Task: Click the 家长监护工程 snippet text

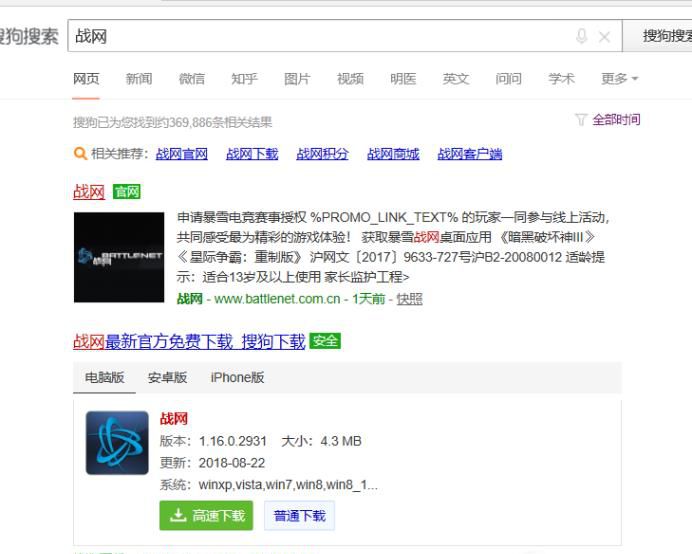Action: (x=367, y=277)
